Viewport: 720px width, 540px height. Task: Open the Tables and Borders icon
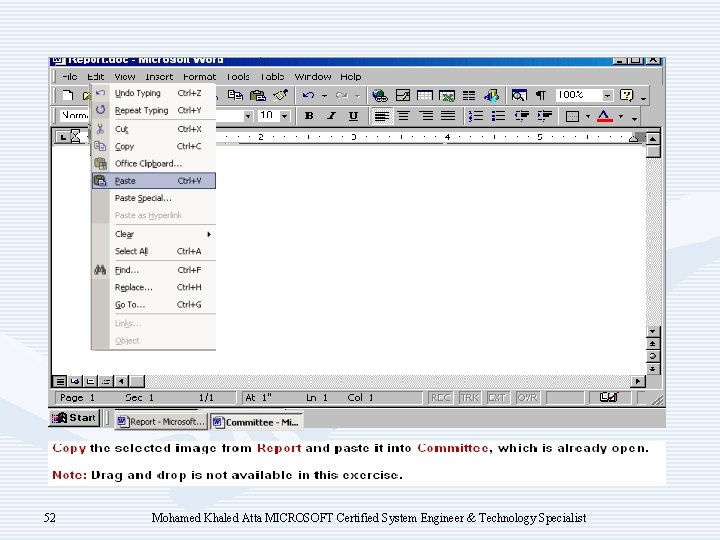403,96
